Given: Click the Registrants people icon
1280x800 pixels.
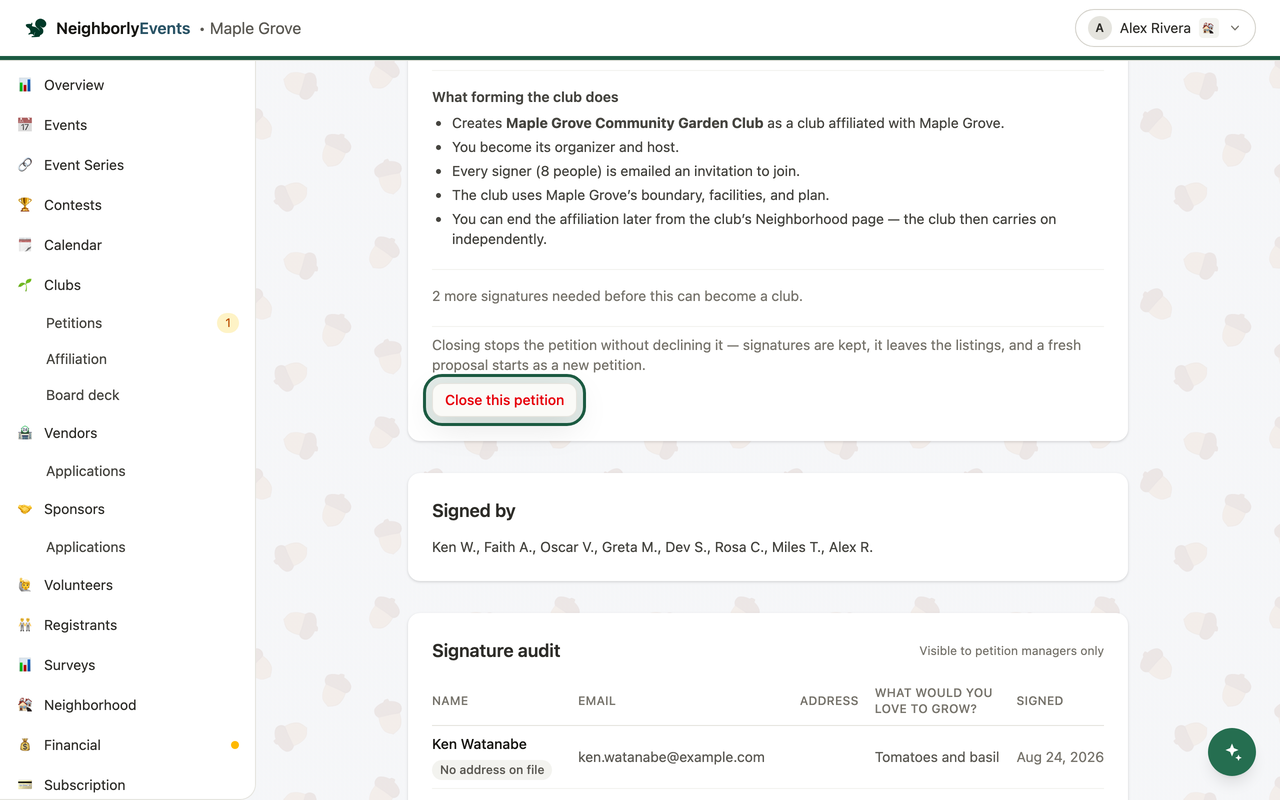Looking at the screenshot, I should tap(25, 625).
